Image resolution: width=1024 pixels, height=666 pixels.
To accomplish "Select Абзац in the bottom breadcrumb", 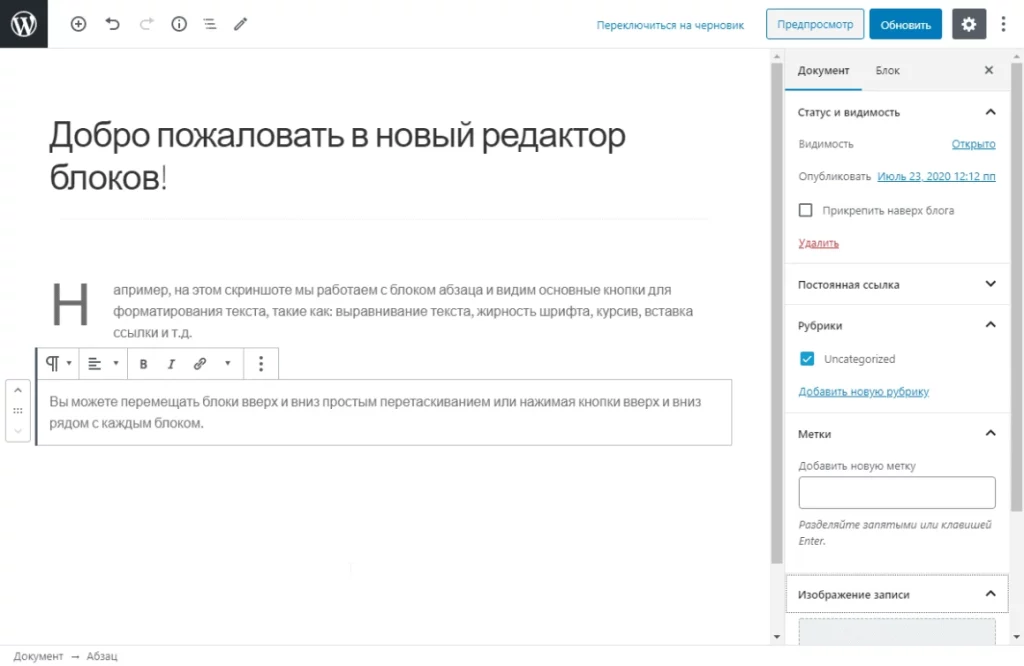I will pyautogui.click(x=101, y=656).
